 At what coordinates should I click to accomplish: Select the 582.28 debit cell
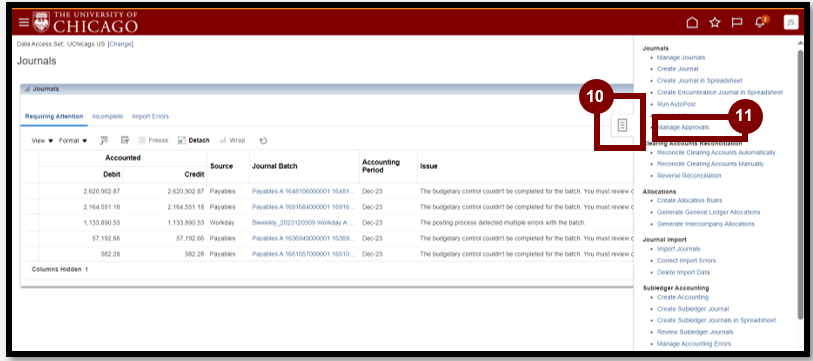pyautogui.click(x=110, y=254)
